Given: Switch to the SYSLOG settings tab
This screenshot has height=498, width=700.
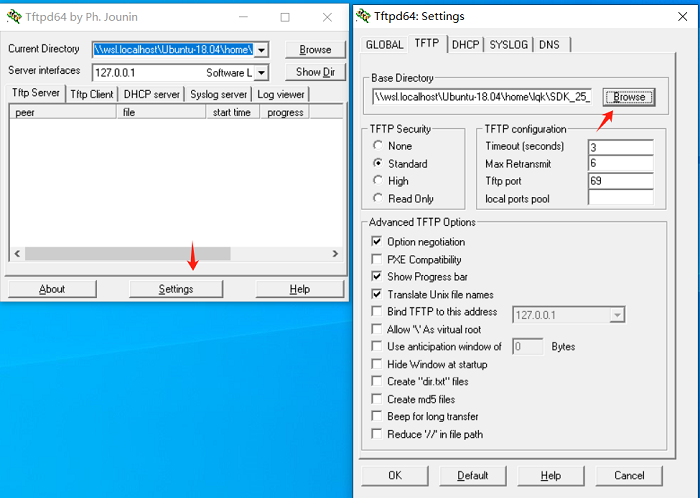Looking at the screenshot, I should (x=508, y=45).
